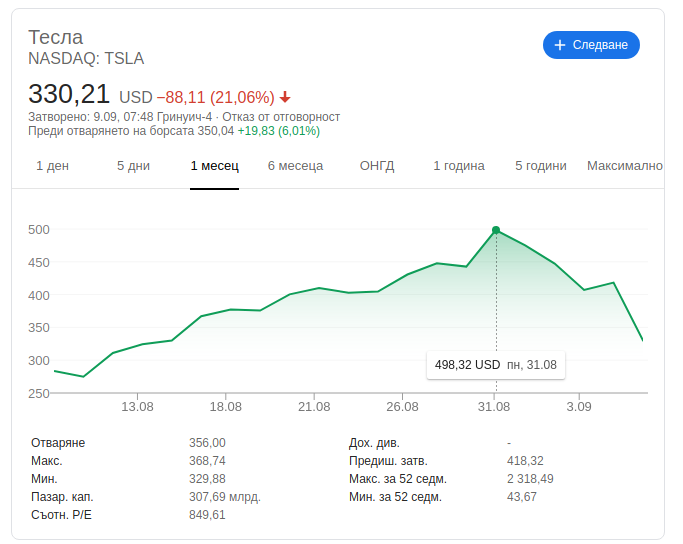Show the Максимално range
Image resolution: width=683 pixels, height=544 pixels.
(x=625, y=166)
